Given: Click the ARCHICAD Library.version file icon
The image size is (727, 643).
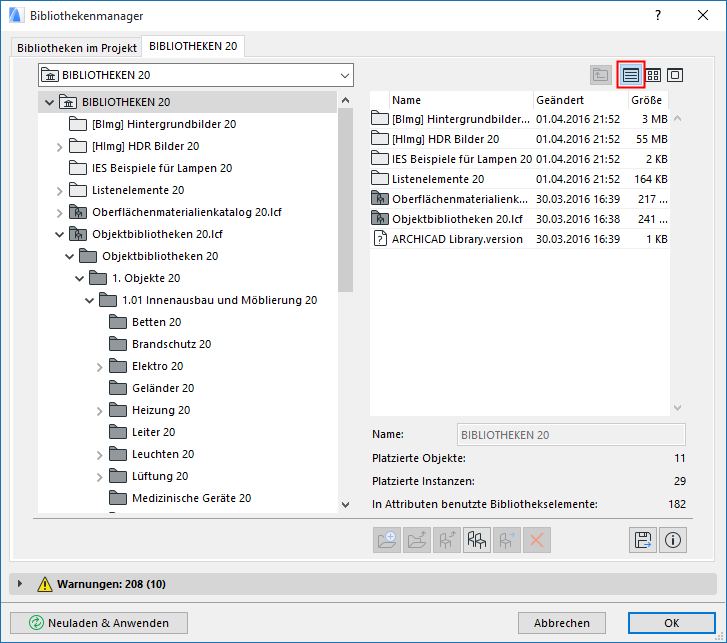Looking at the screenshot, I should pos(380,239).
